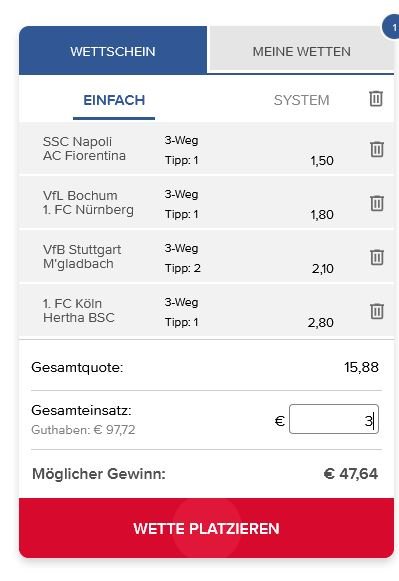Screen dimensions: 399x581
Task: Switch to the Wettschein tab
Action: click(x=113, y=50)
